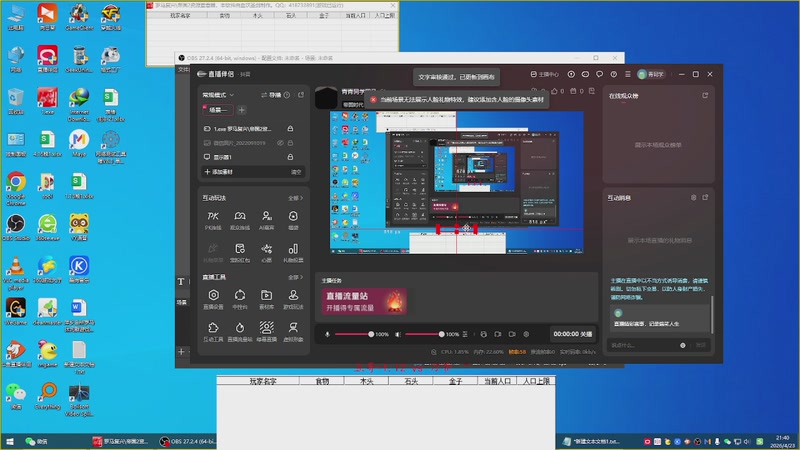Open the PK连线 interactive feature
This screenshot has height=450, width=800.
(x=213, y=220)
